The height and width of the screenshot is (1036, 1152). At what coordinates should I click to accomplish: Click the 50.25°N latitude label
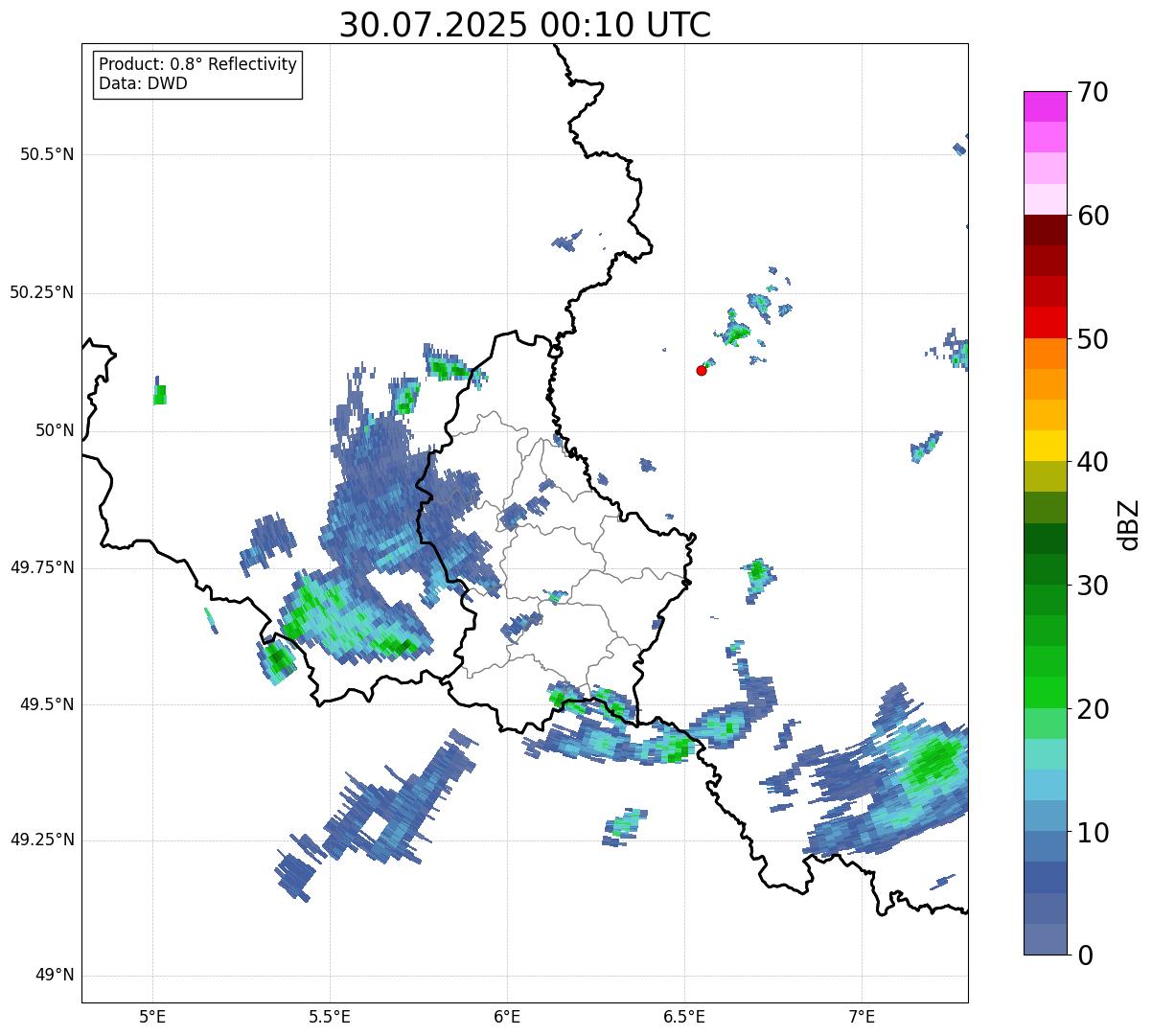42,292
